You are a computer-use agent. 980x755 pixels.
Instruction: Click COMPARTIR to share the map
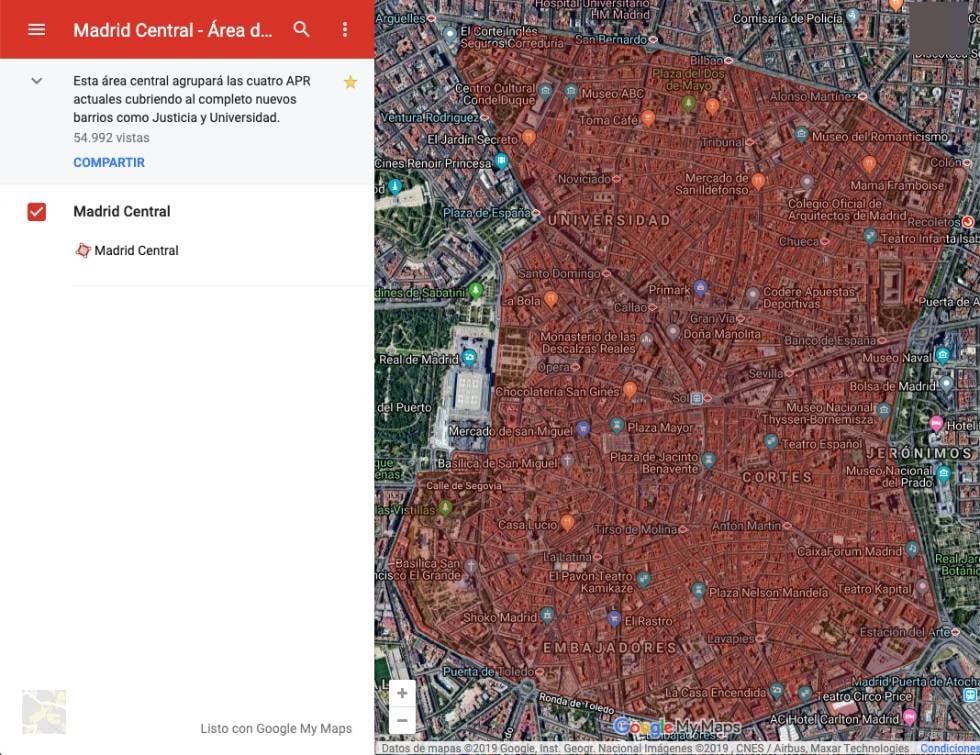pos(108,162)
